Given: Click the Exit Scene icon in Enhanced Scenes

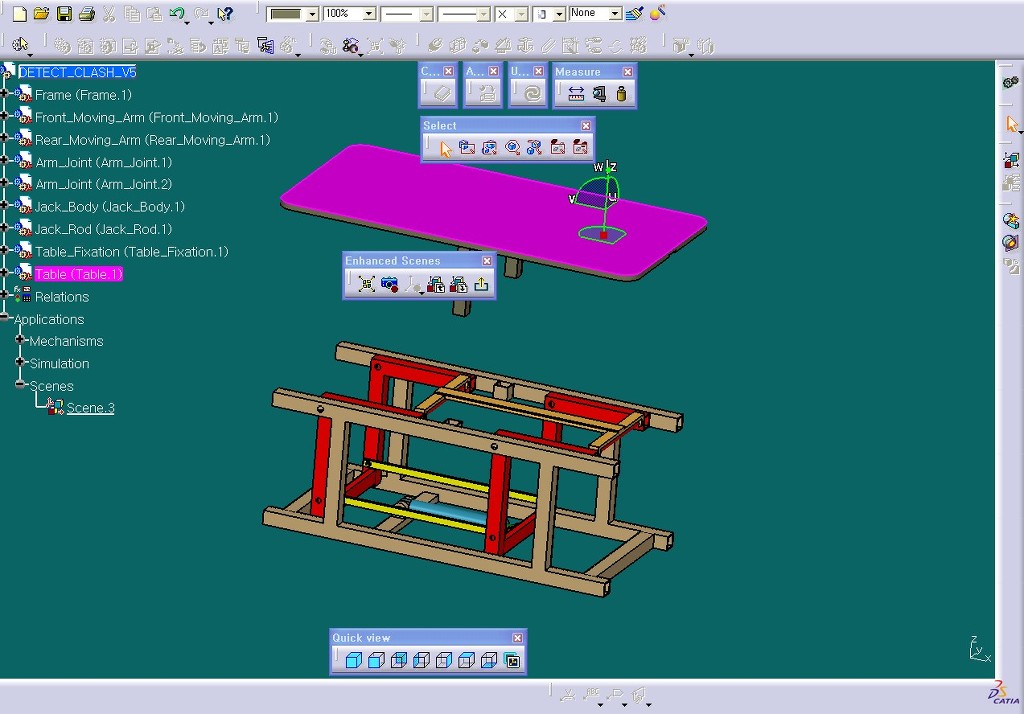Looking at the screenshot, I should coord(481,284).
